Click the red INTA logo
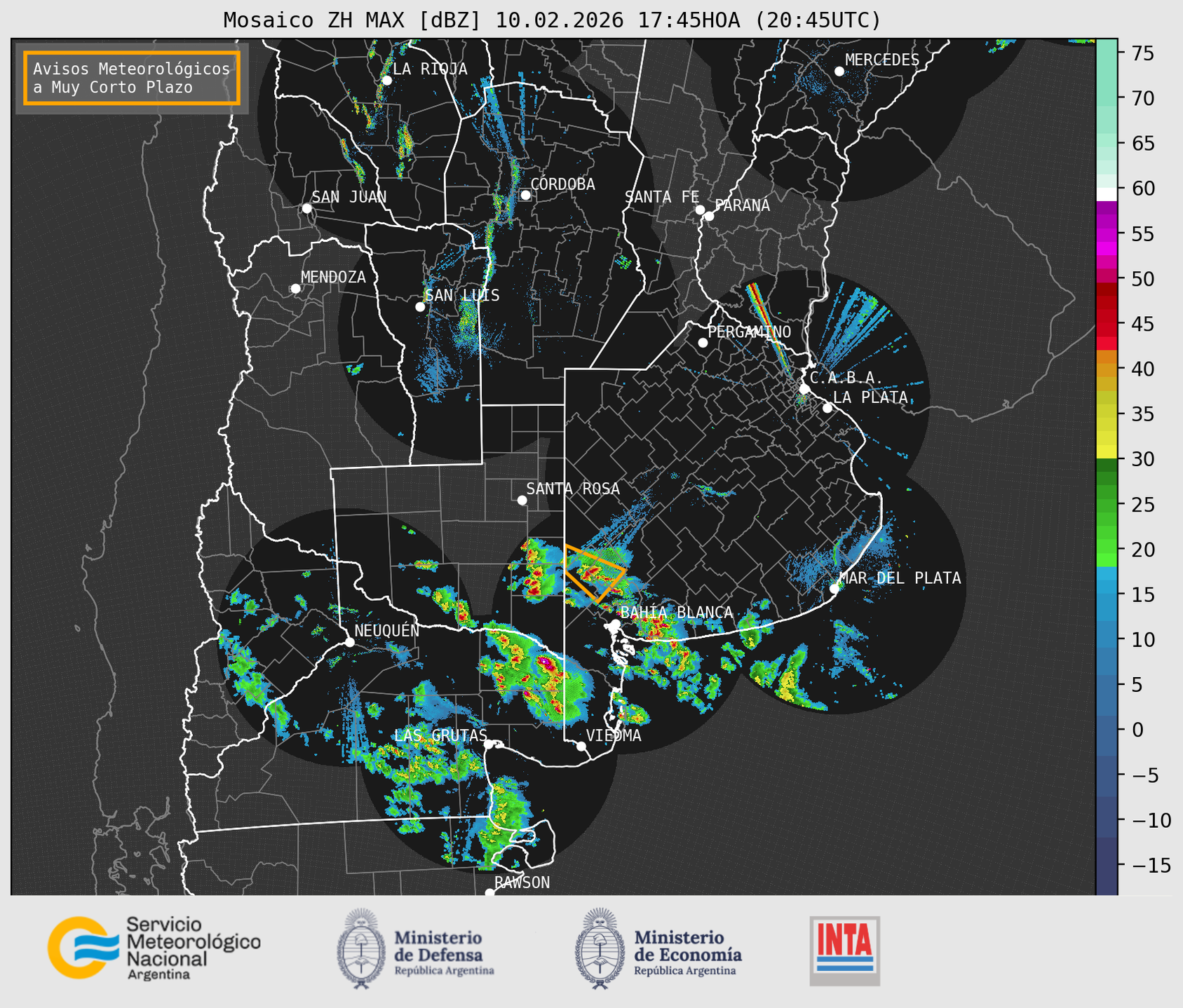1183x1008 pixels. point(844,950)
